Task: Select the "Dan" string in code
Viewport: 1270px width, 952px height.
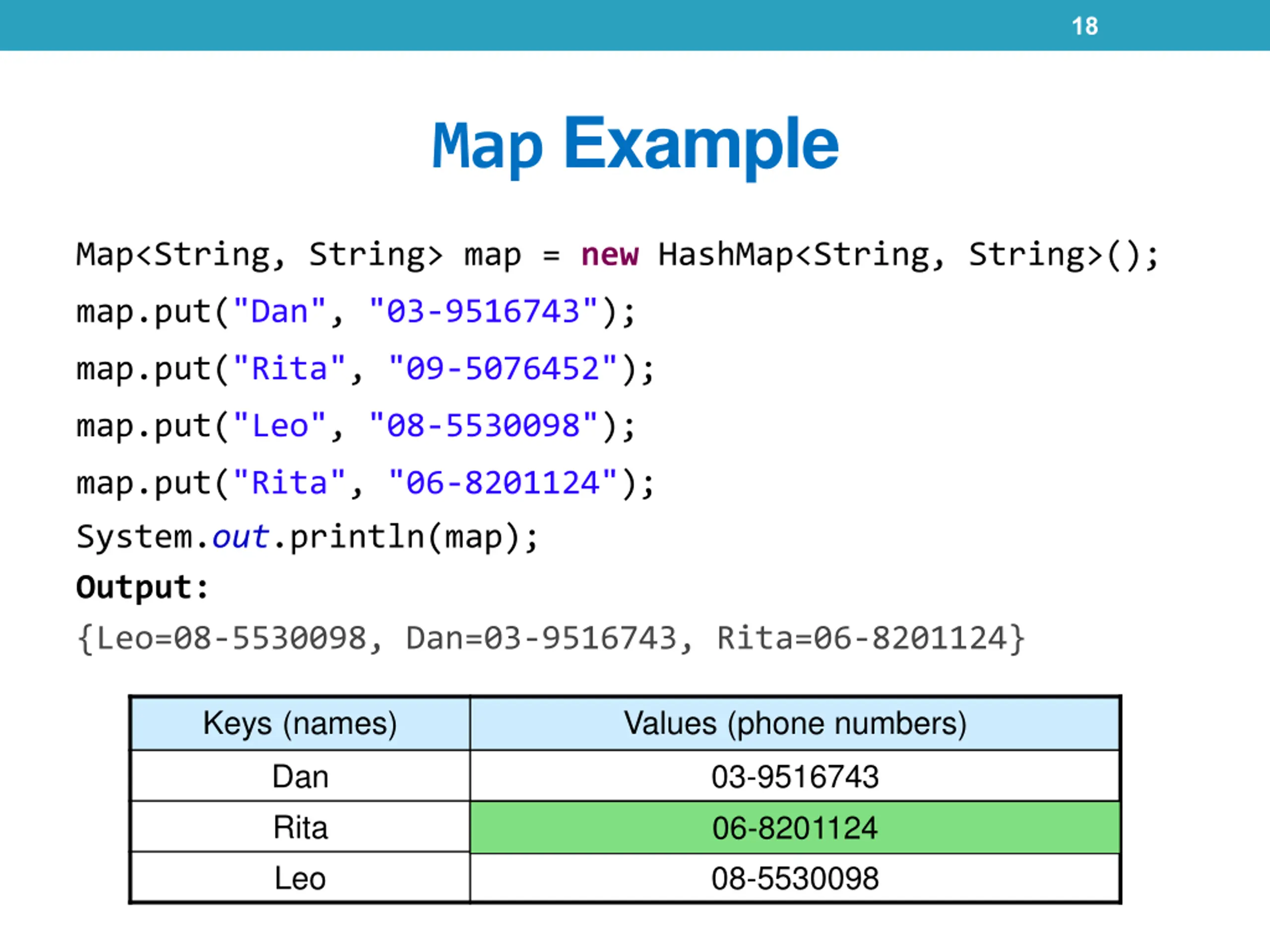Action: coord(280,311)
